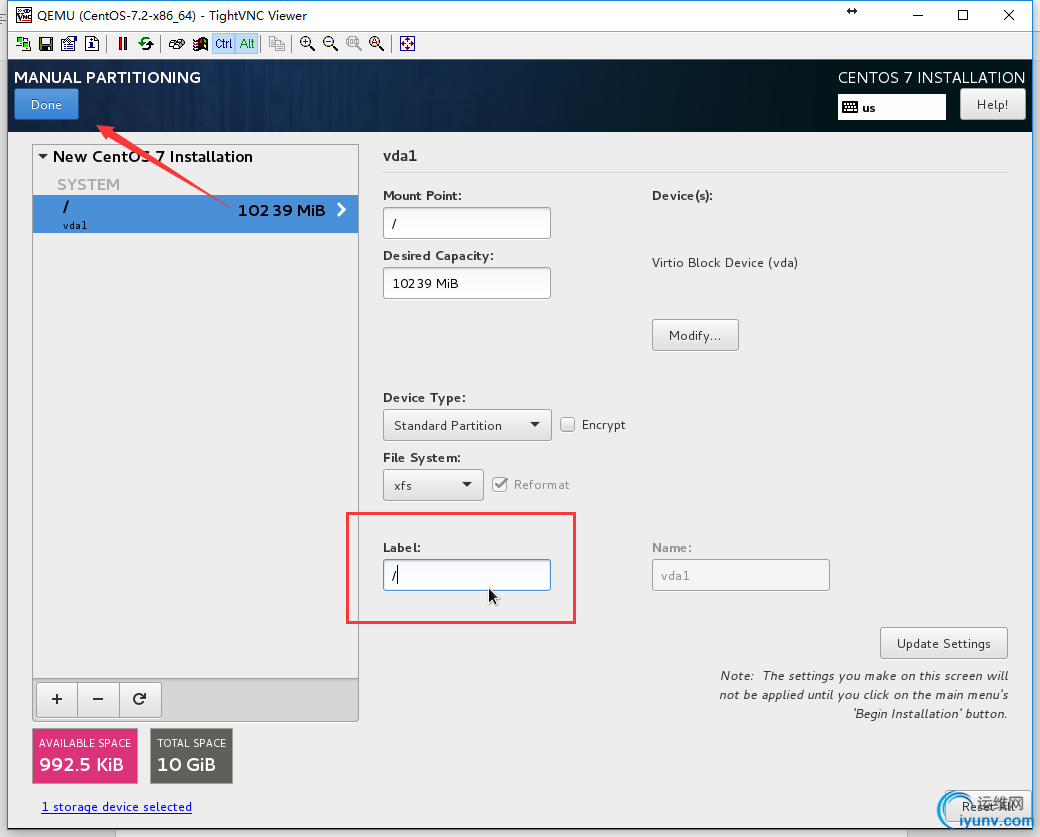Click the Reset All button
Image resolution: width=1040 pixels, height=837 pixels.
[988, 806]
